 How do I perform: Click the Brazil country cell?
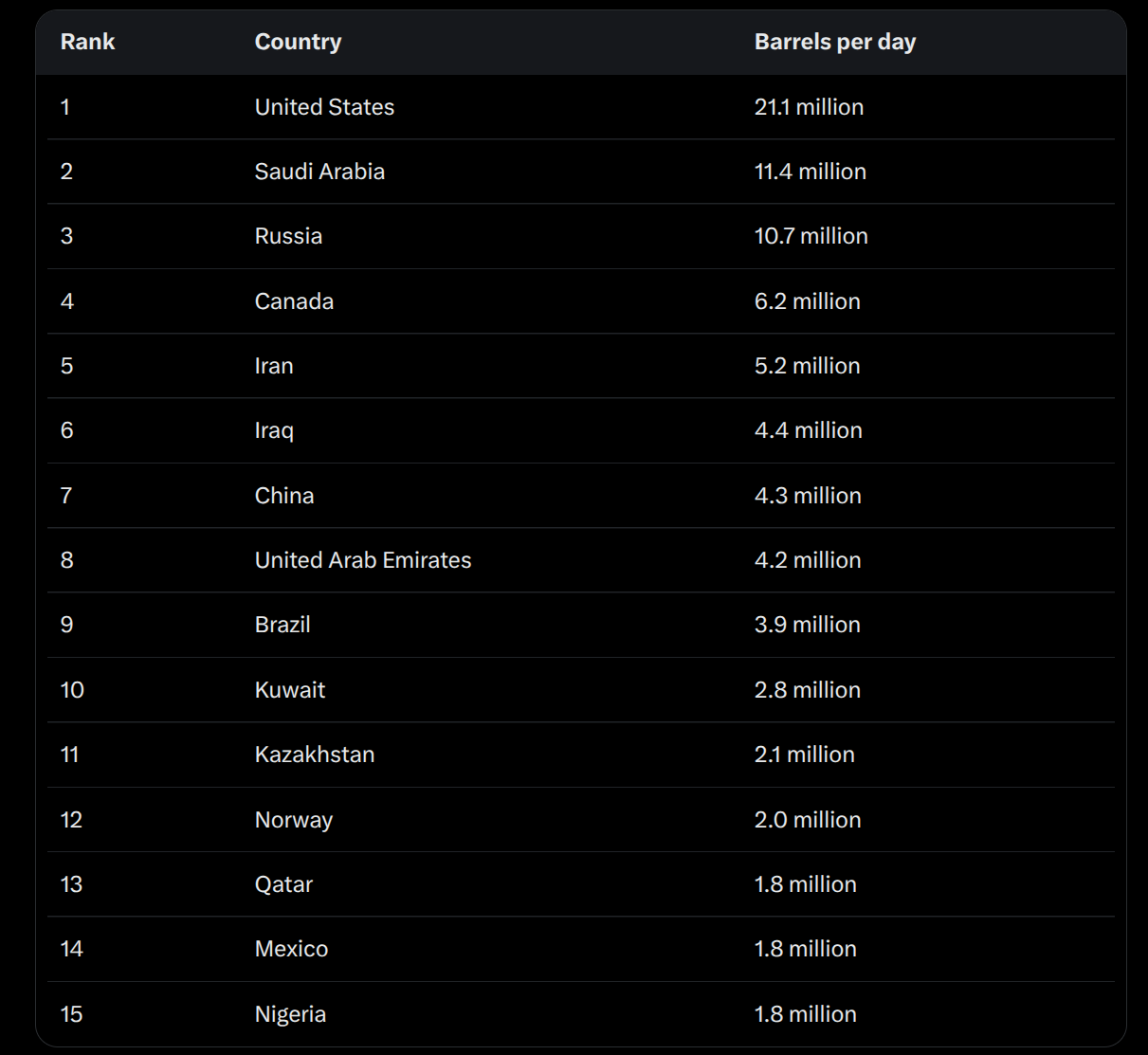(x=282, y=625)
